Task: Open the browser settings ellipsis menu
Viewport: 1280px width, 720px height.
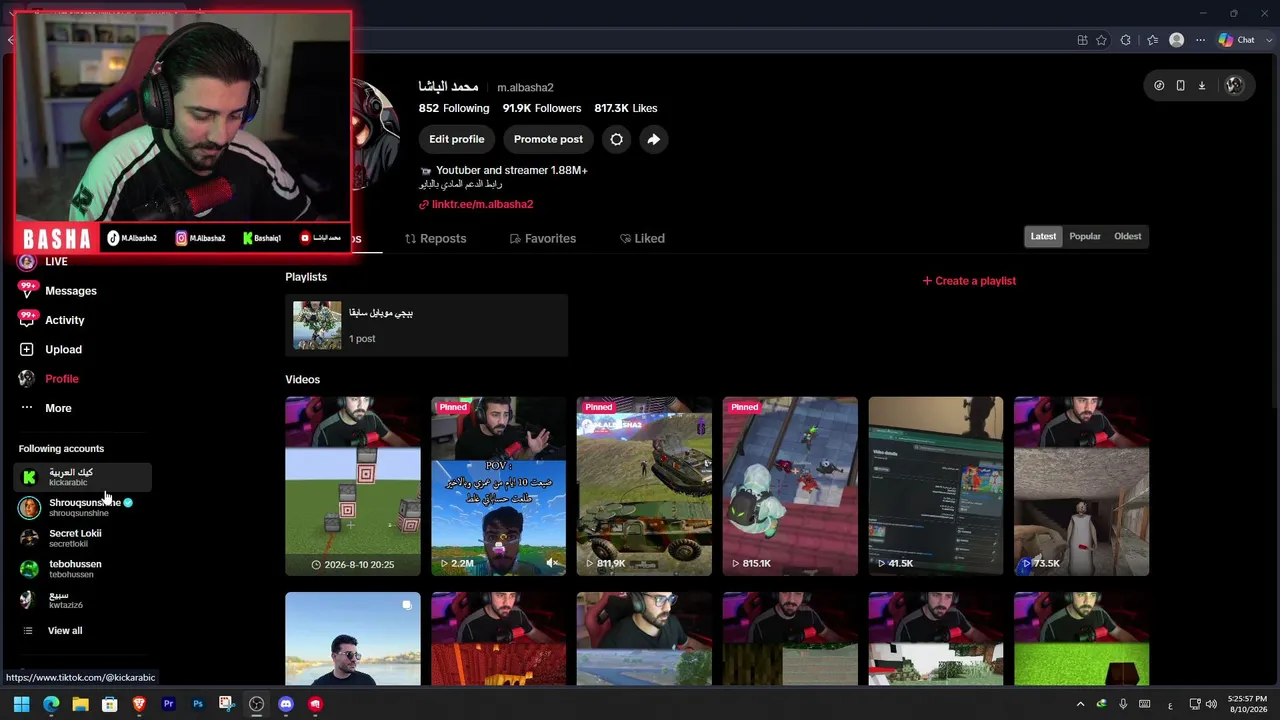Action: tap(1200, 40)
